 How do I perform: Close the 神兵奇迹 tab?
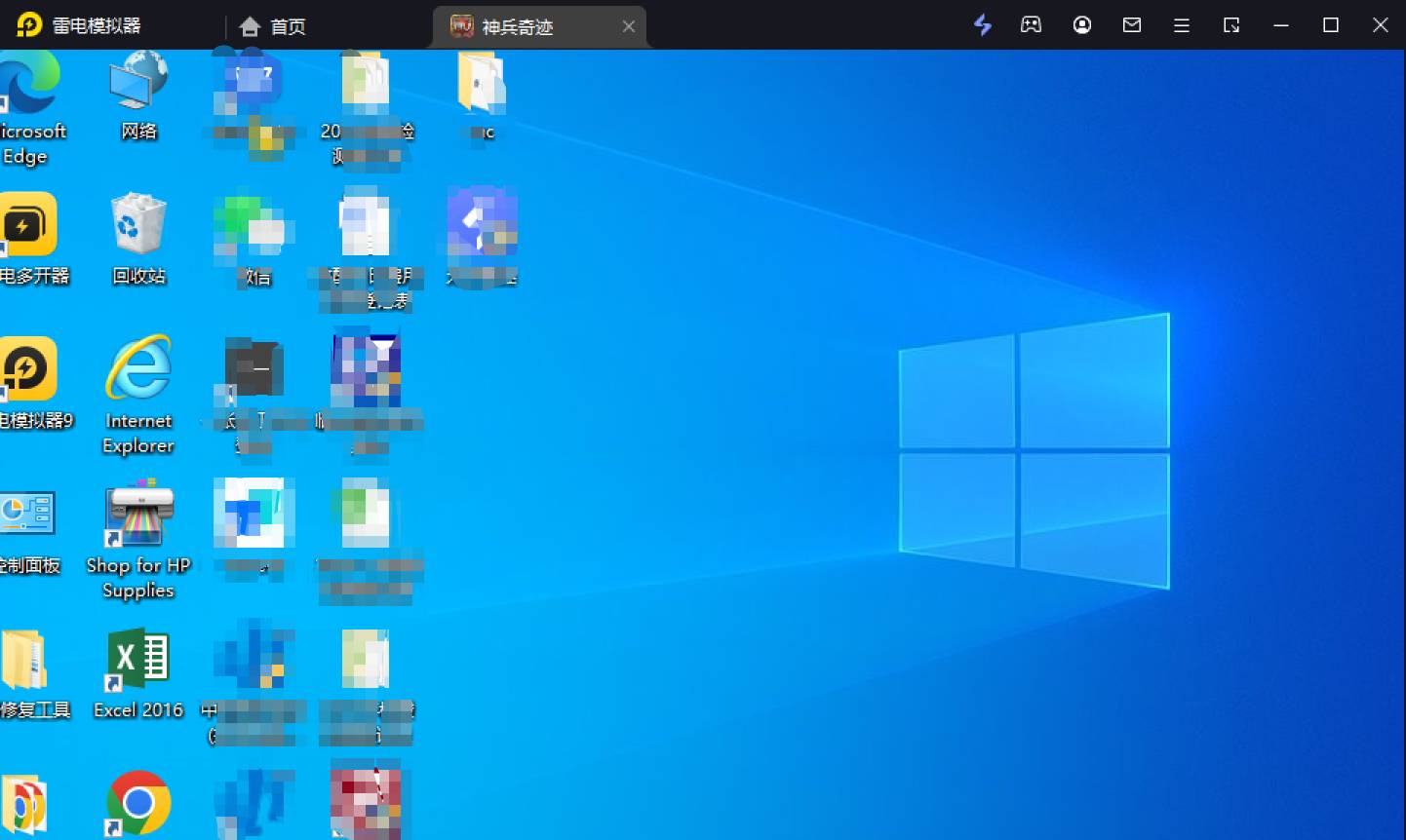click(x=629, y=26)
